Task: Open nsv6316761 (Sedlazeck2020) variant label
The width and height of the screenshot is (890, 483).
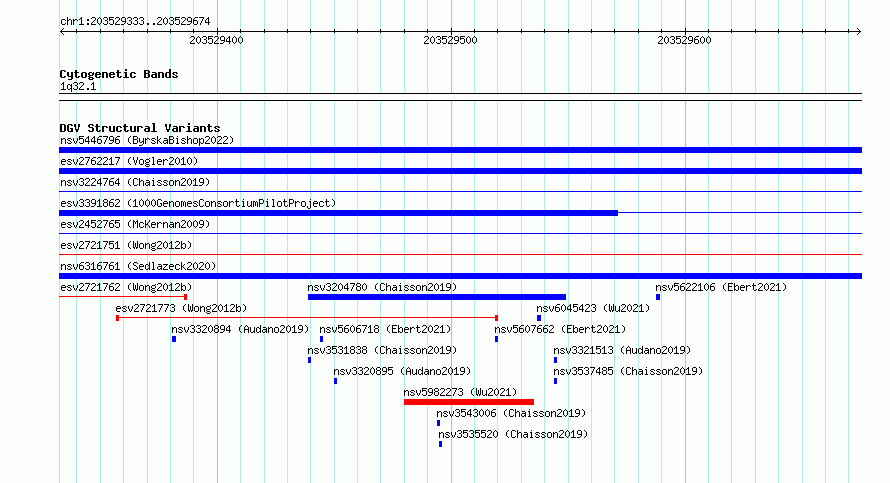Action: point(138,266)
